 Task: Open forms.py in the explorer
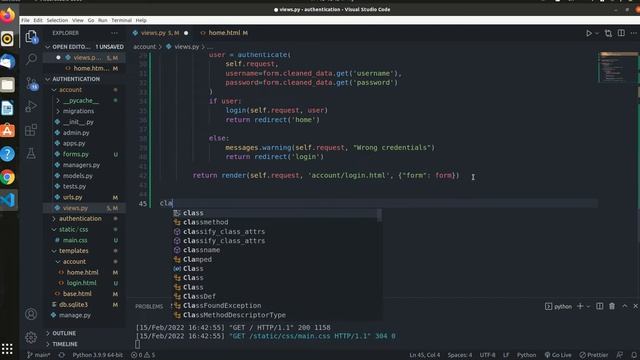pyautogui.click(x=76, y=154)
